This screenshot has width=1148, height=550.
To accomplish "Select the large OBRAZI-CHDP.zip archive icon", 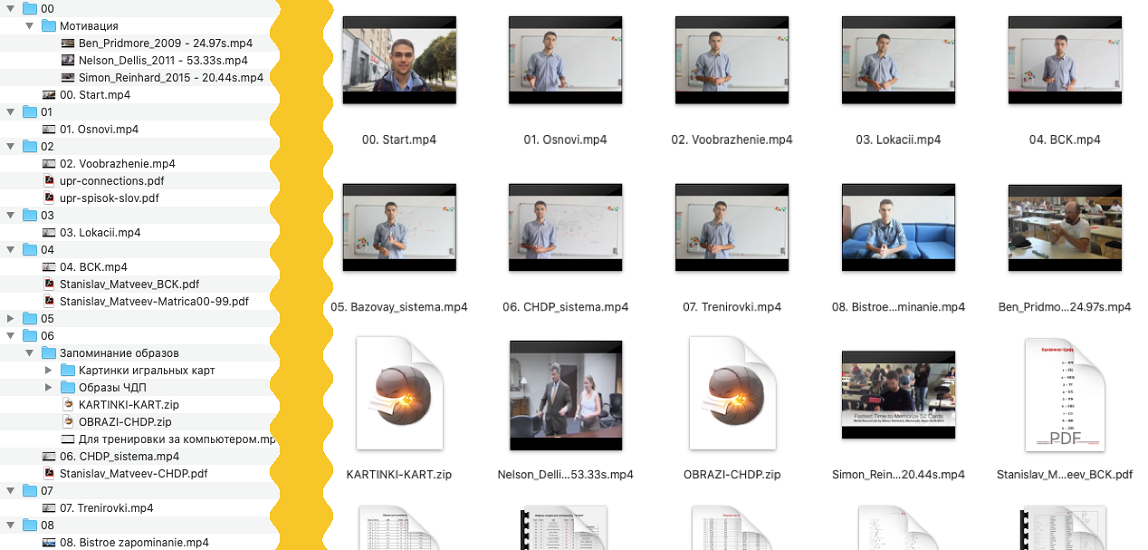I will pyautogui.click(x=732, y=393).
